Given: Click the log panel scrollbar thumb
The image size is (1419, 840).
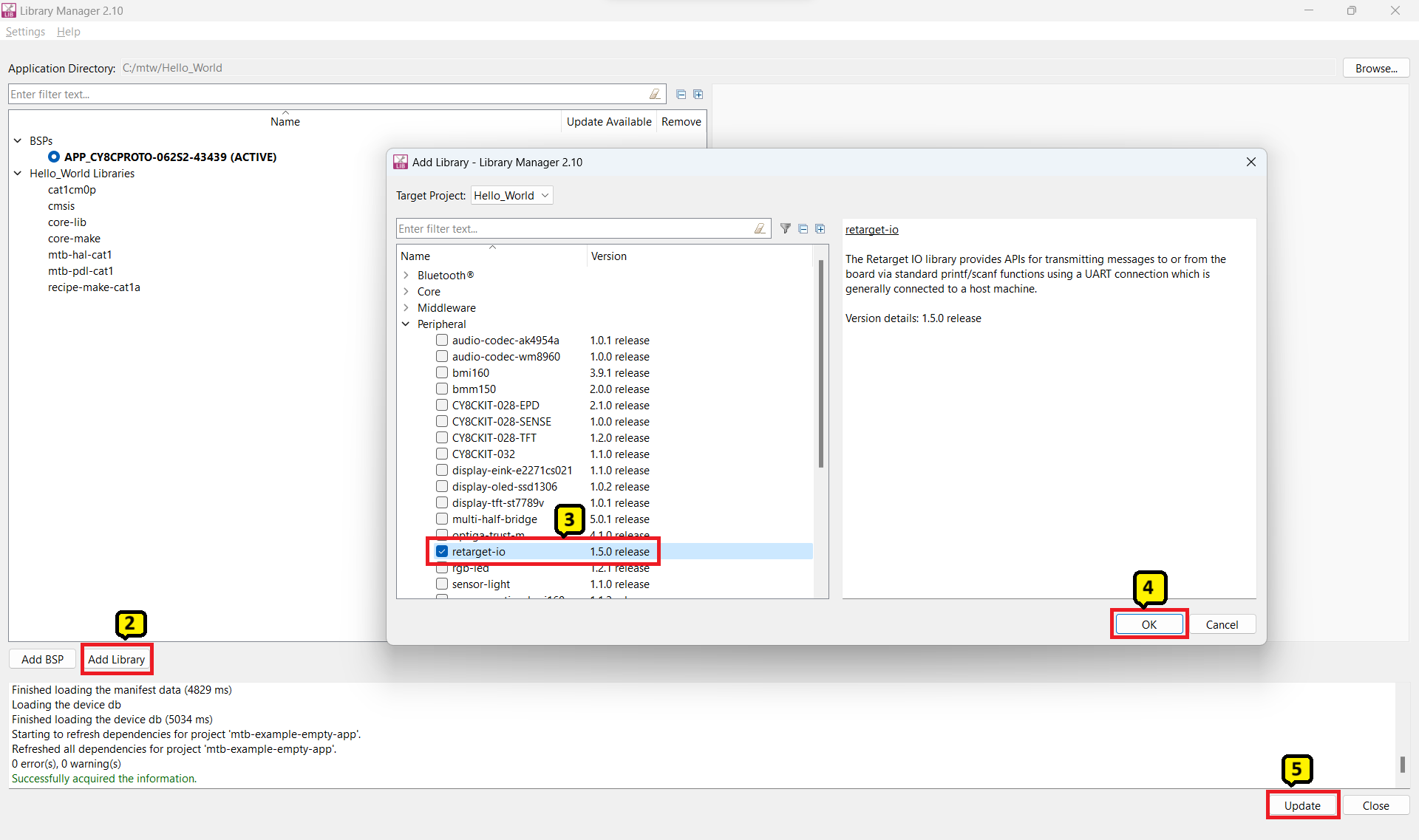Looking at the screenshot, I should tap(1402, 764).
